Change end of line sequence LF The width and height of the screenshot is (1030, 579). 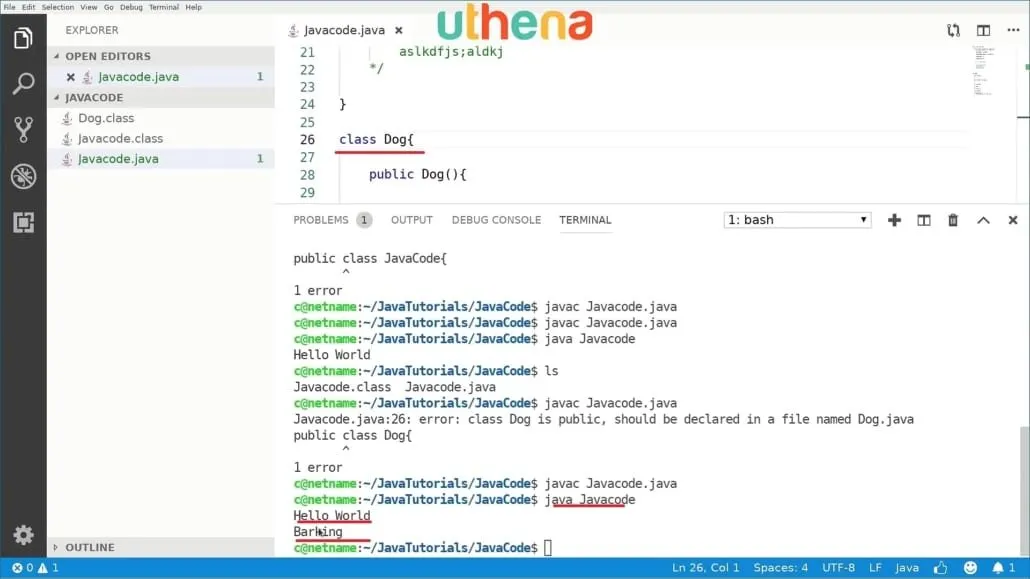click(x=875, y=568)
